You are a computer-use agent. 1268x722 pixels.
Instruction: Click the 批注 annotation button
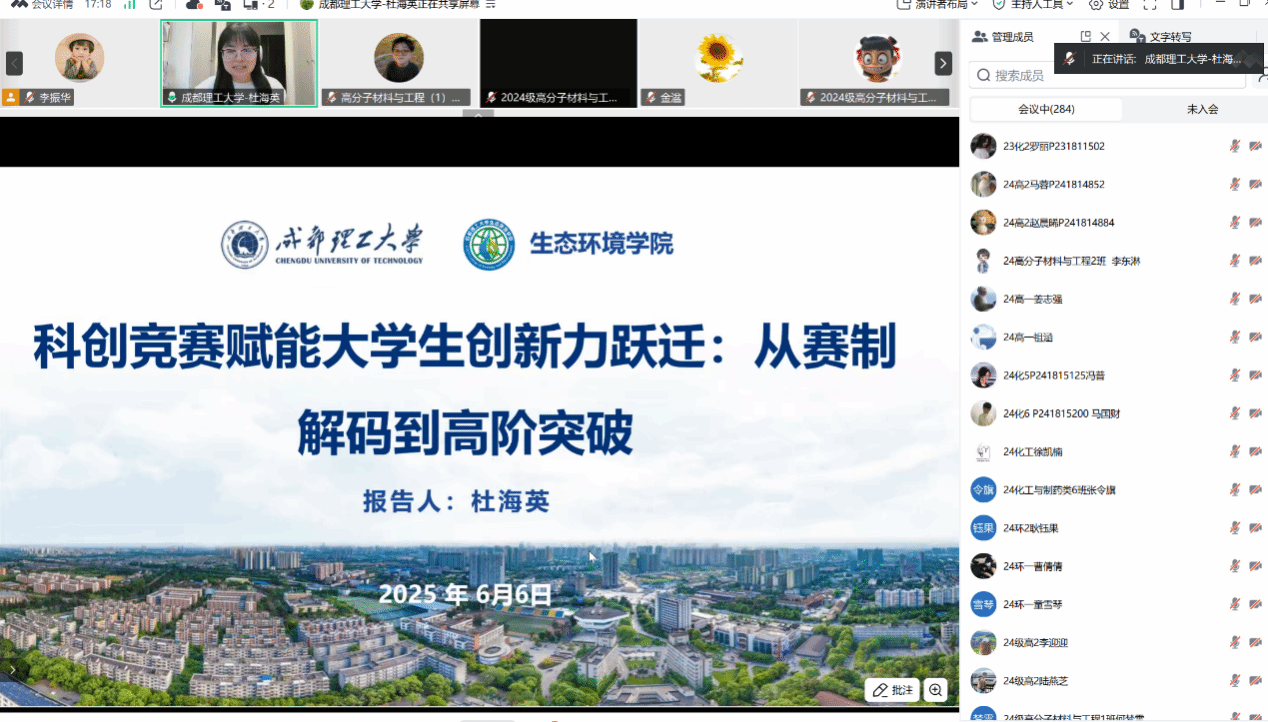pos(890,689)
